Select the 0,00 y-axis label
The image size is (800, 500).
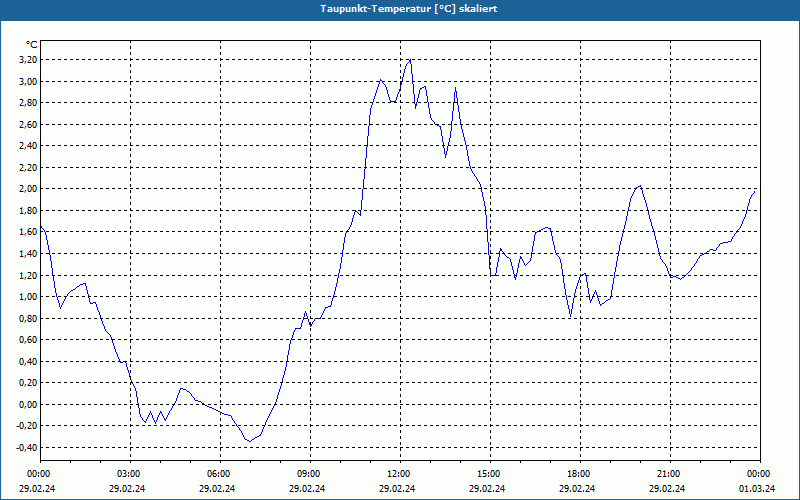(28, 405)
